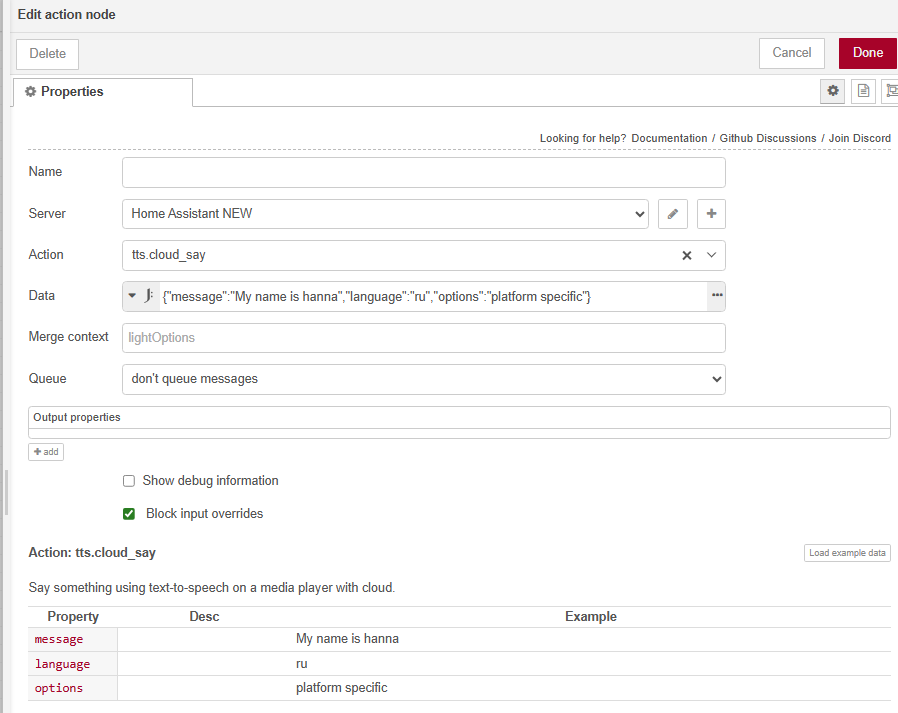The image size is (898, 713).
Task: Delete this action node
Action: pos(47,54)
